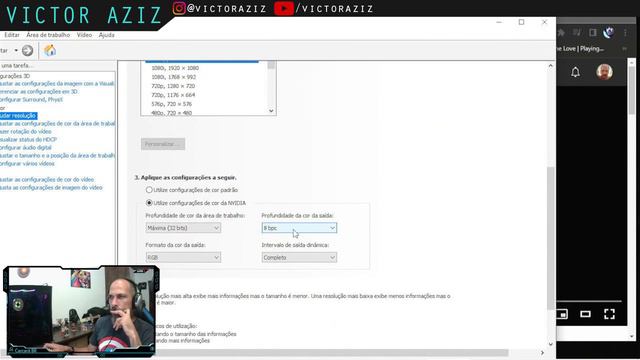Open the Editar menu

coord(12,35)
